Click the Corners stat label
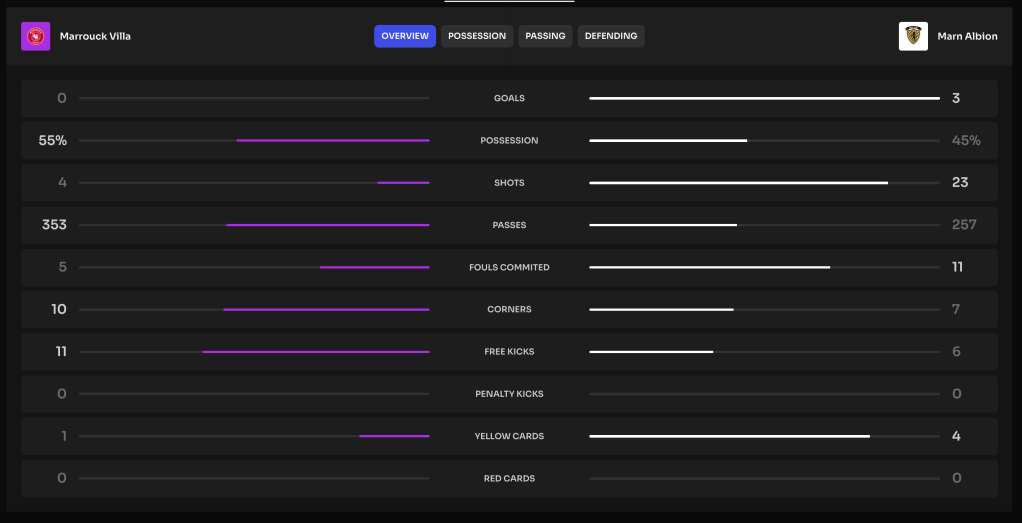The image size is (1022, 523). pos(509,310)
